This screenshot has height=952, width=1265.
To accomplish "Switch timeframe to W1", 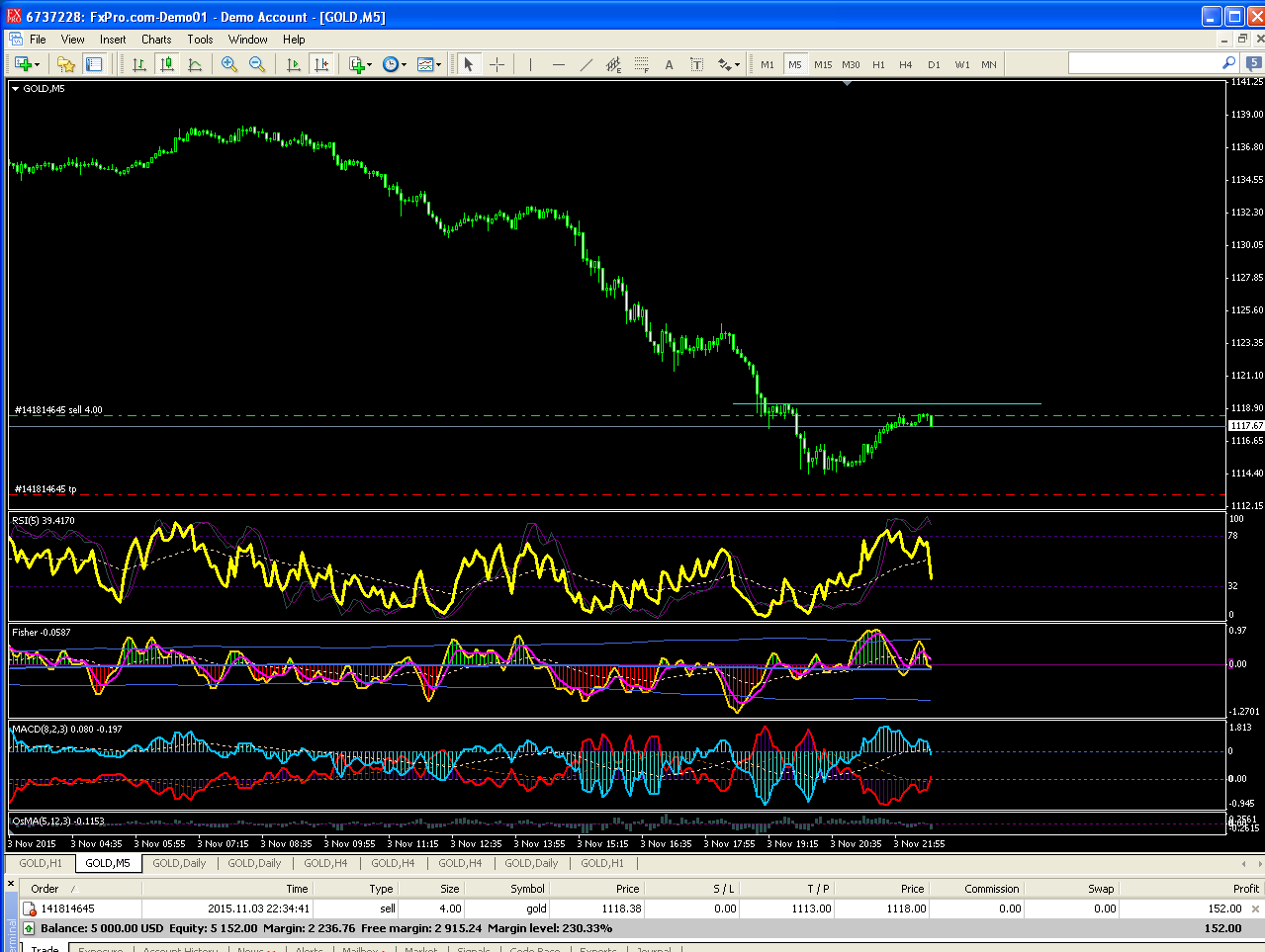I will point(962,64).
